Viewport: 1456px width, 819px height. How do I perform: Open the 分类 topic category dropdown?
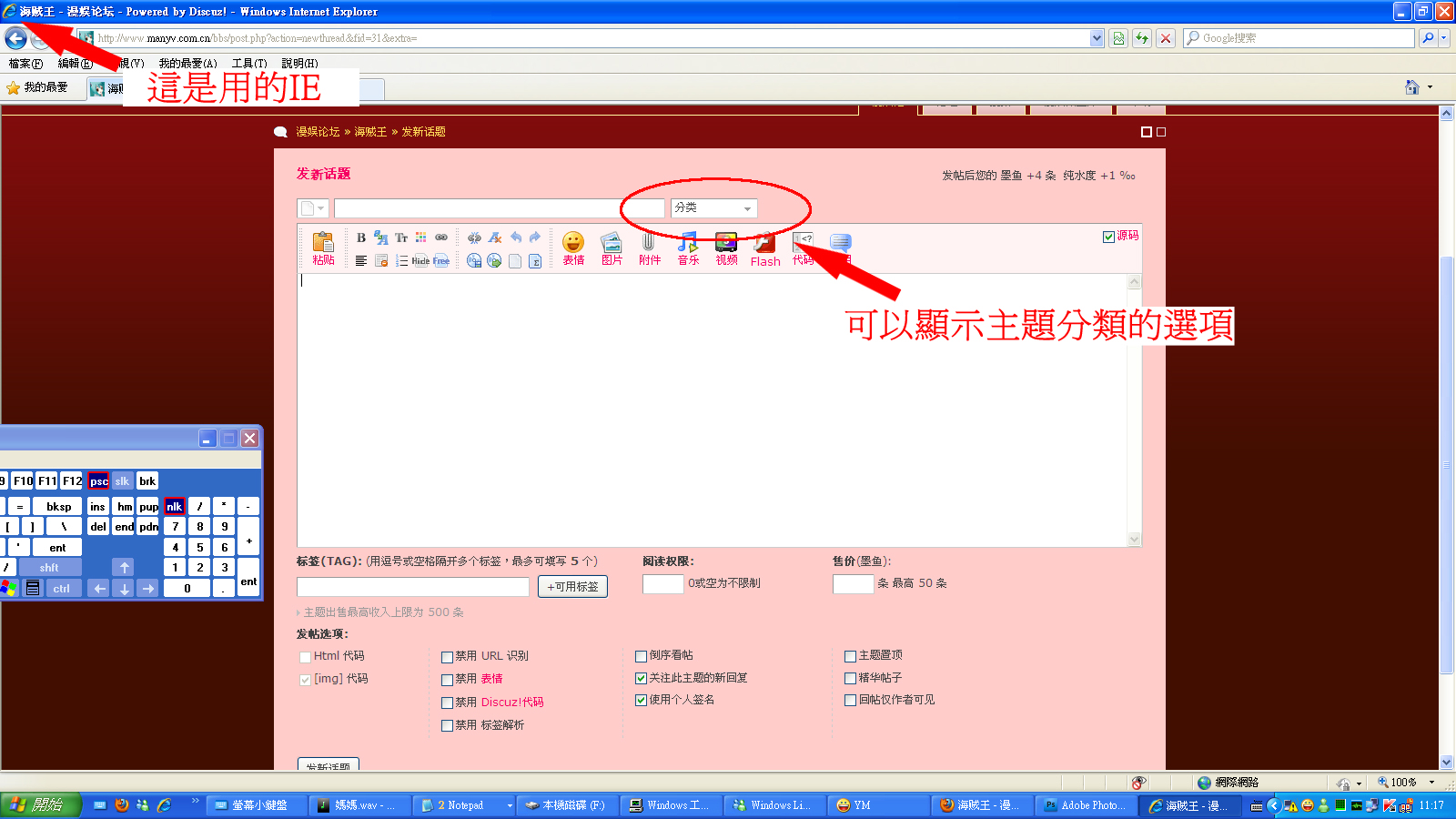[713, 208]
